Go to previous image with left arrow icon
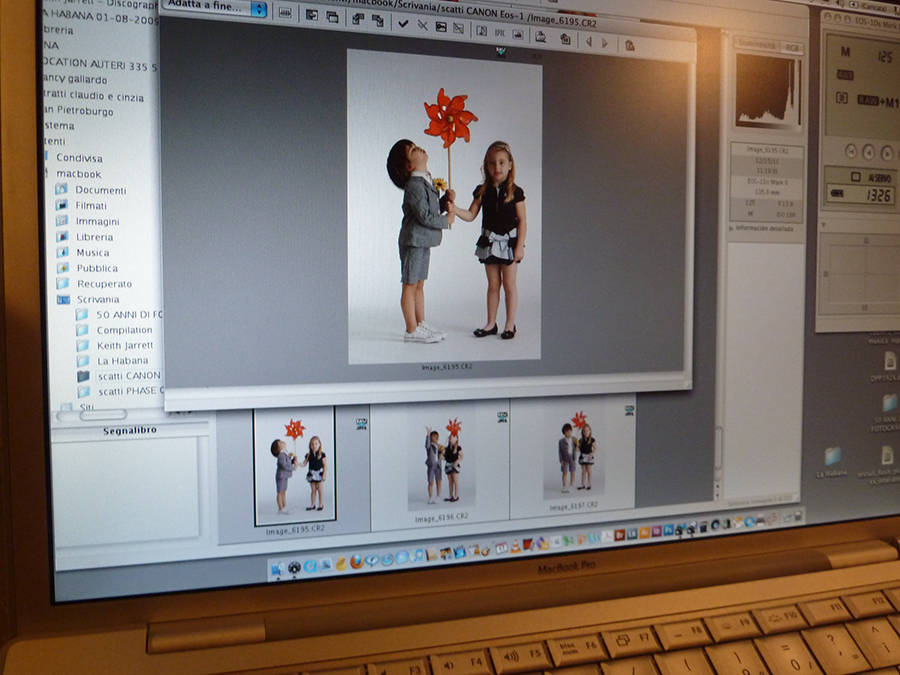This screenshot has width=900, height=675. (588, 42)
